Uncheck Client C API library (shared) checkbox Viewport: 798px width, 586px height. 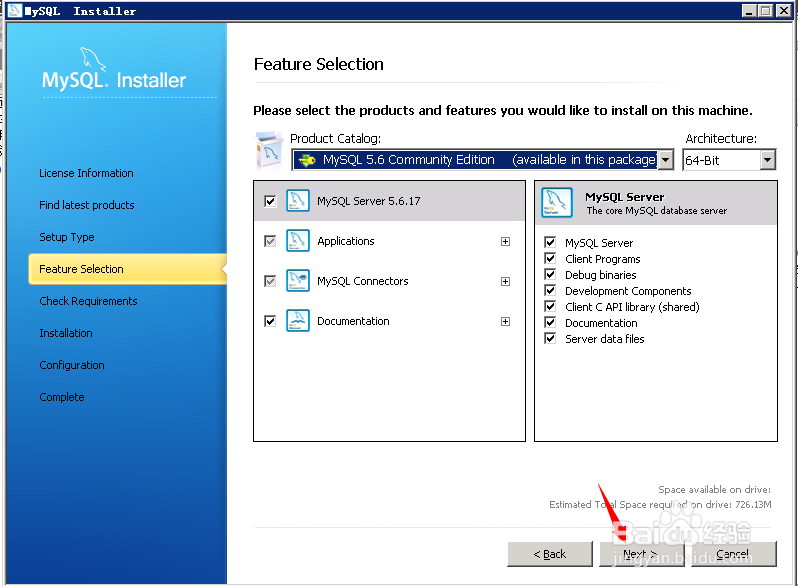click(x=550, y=306)
